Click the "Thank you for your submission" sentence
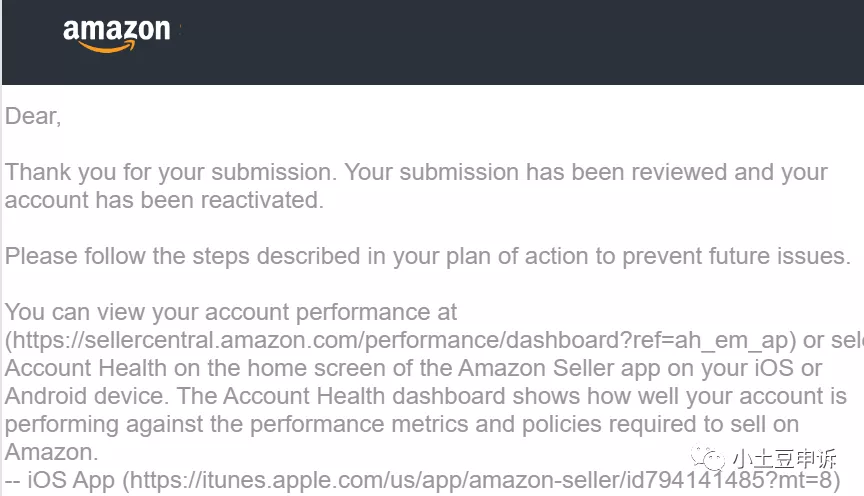Viewport: 864px width, 496px height. [172, 172]
